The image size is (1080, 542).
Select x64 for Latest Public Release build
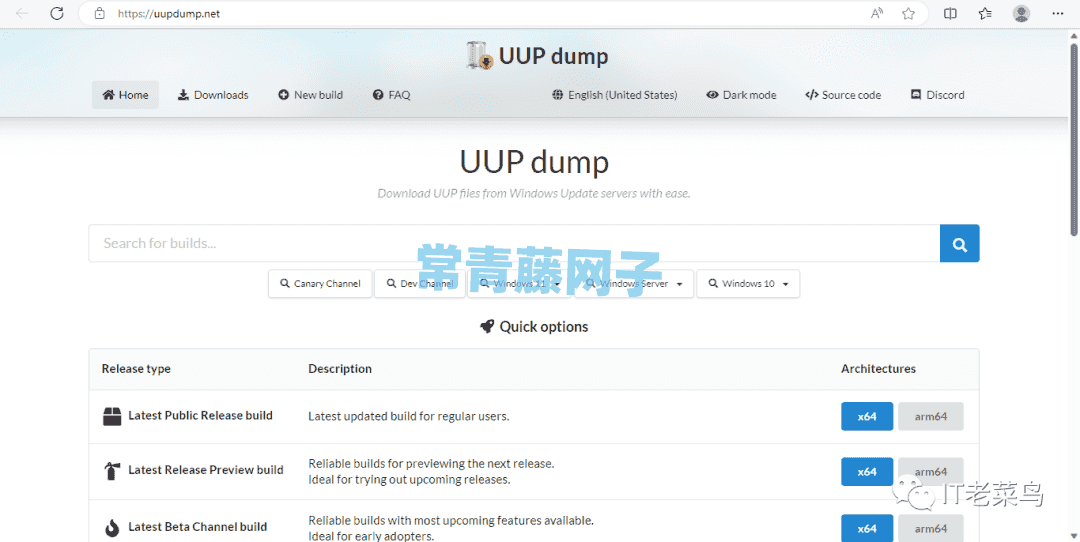pyautogui.click(x=867, y=417)
